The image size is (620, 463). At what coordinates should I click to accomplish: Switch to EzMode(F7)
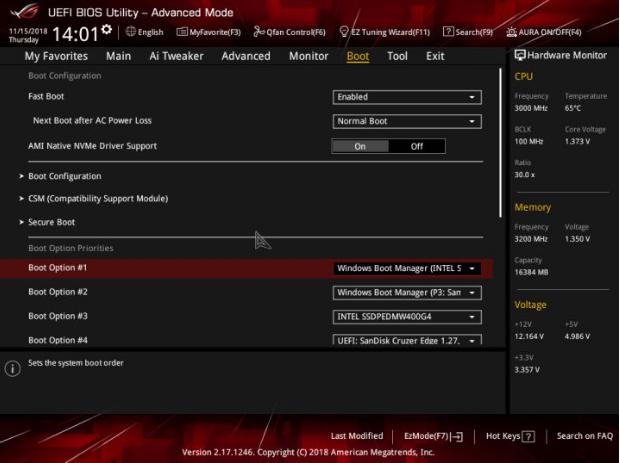433,436
